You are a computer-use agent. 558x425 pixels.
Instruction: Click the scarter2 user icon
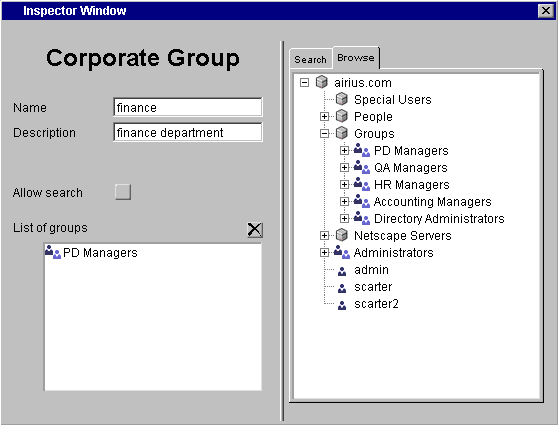point(342,305)
